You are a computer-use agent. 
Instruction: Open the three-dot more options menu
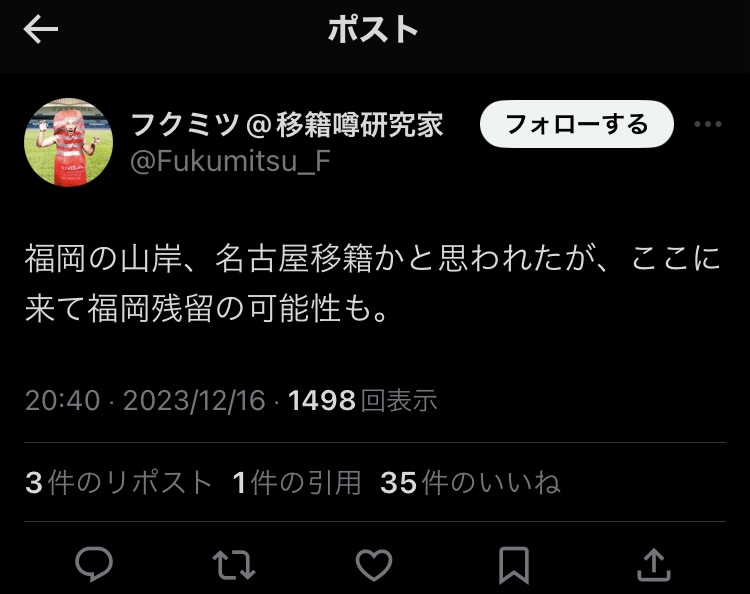coord(708,124)
